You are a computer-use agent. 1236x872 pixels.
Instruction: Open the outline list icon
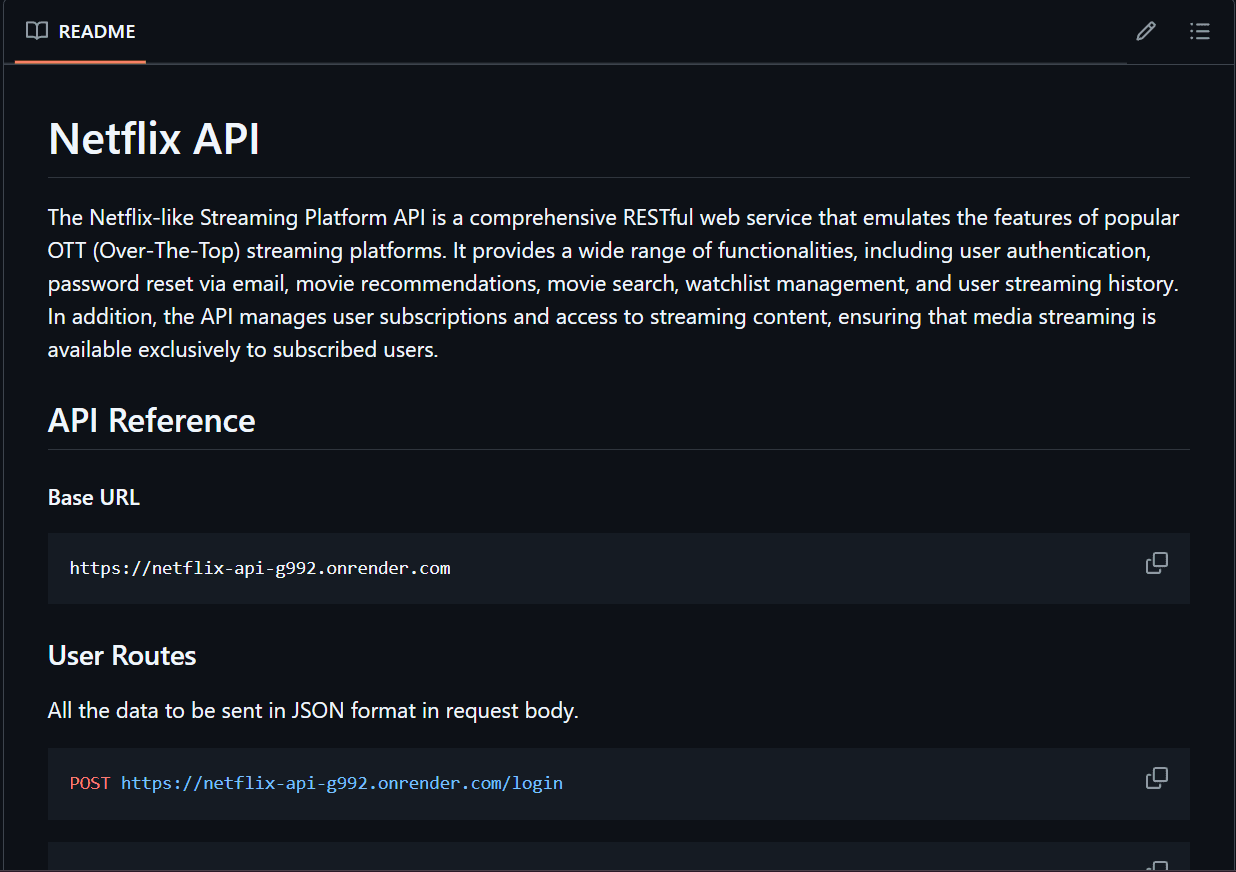pos(1200,31)
